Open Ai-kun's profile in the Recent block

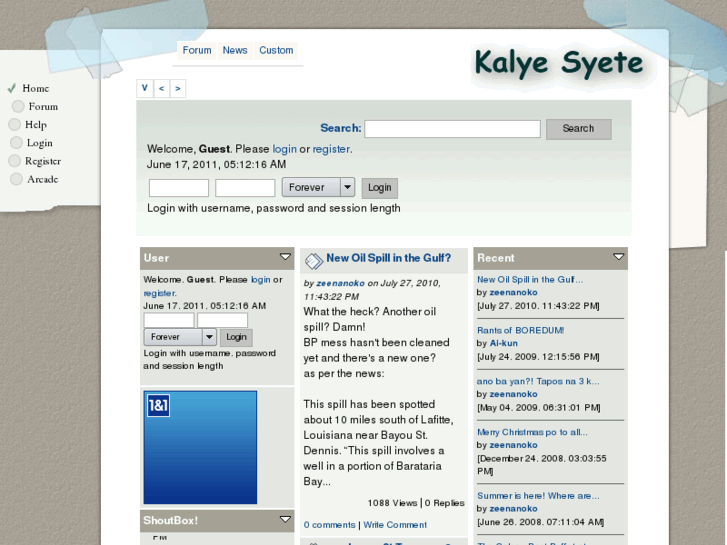tap(504, 343)
